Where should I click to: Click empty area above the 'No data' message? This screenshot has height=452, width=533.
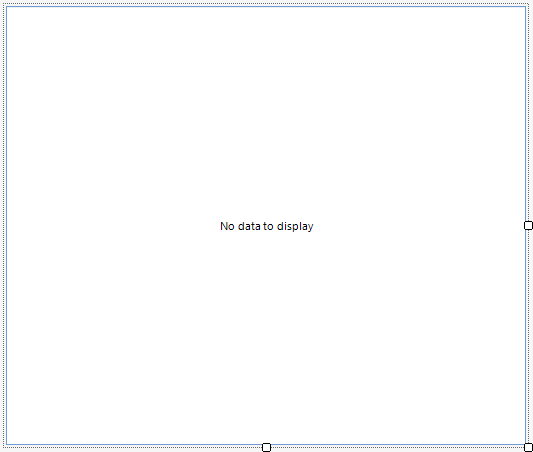point(266,112)
